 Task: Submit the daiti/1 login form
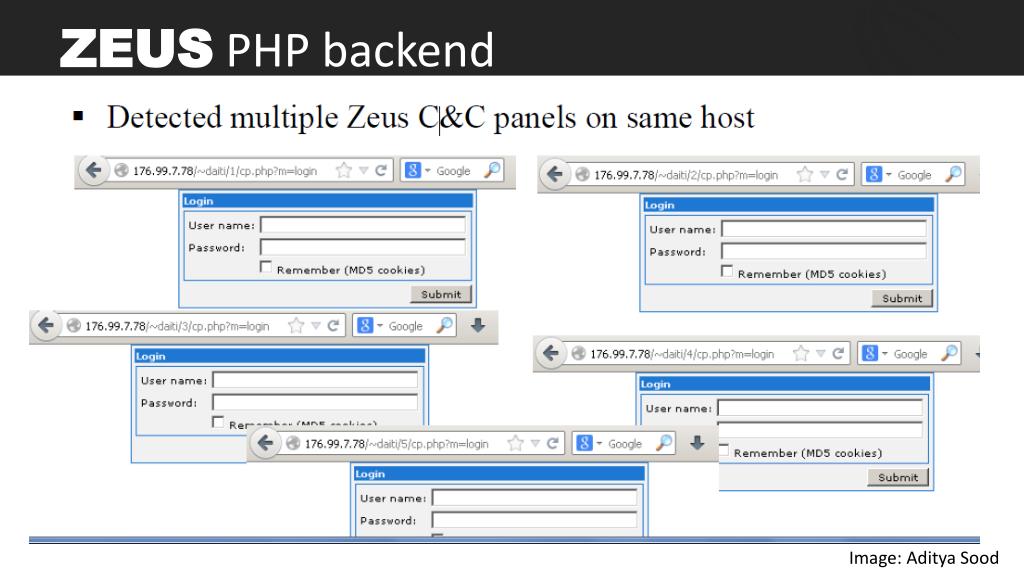tap(441, 294)
